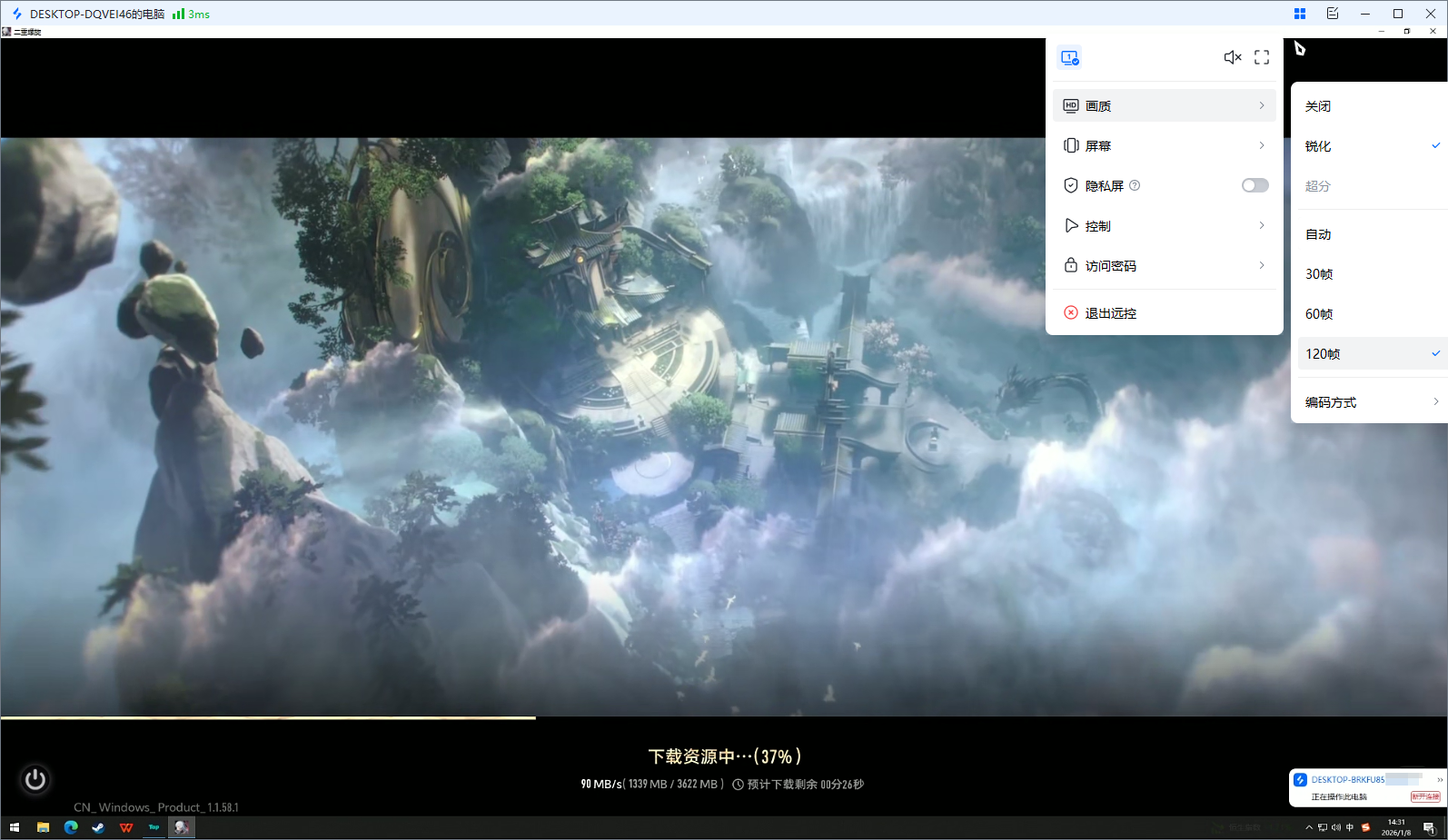Viewport: 1448px width, 840px height.
Task: Toggle the 隐私屏 privacy screen switch
Action: pyautogui.click(x=1255, y=185)
